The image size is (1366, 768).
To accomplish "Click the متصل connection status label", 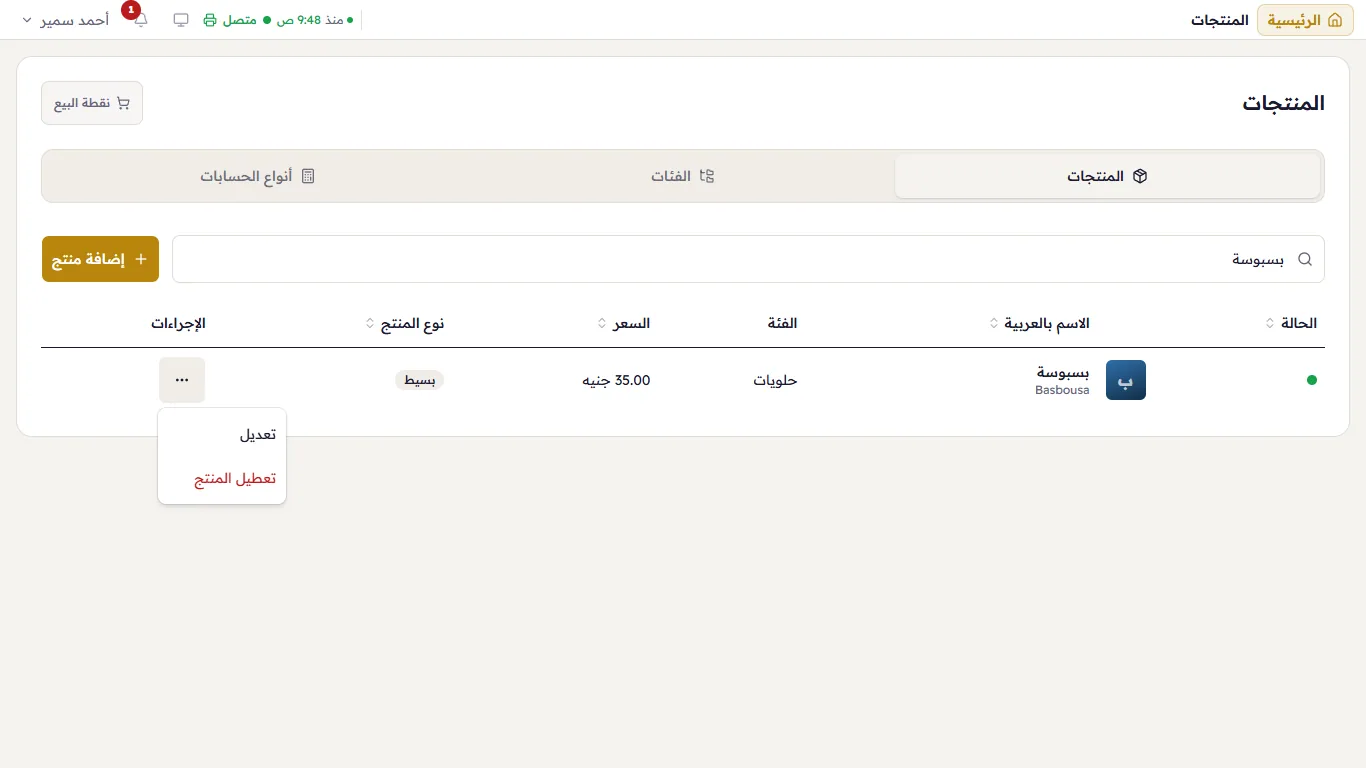I will click(239, 20).
